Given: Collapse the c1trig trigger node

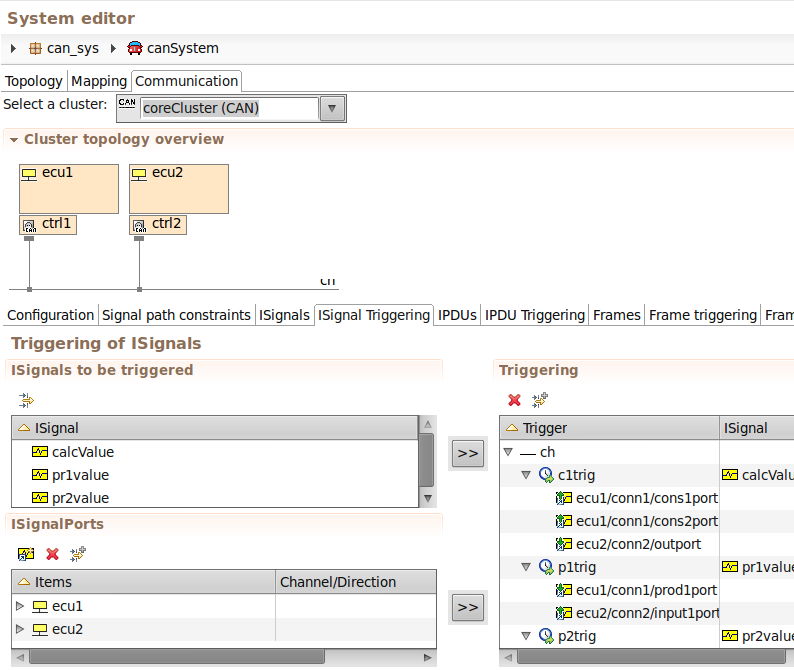Looking at the screenshot, I should click(526, 475).
